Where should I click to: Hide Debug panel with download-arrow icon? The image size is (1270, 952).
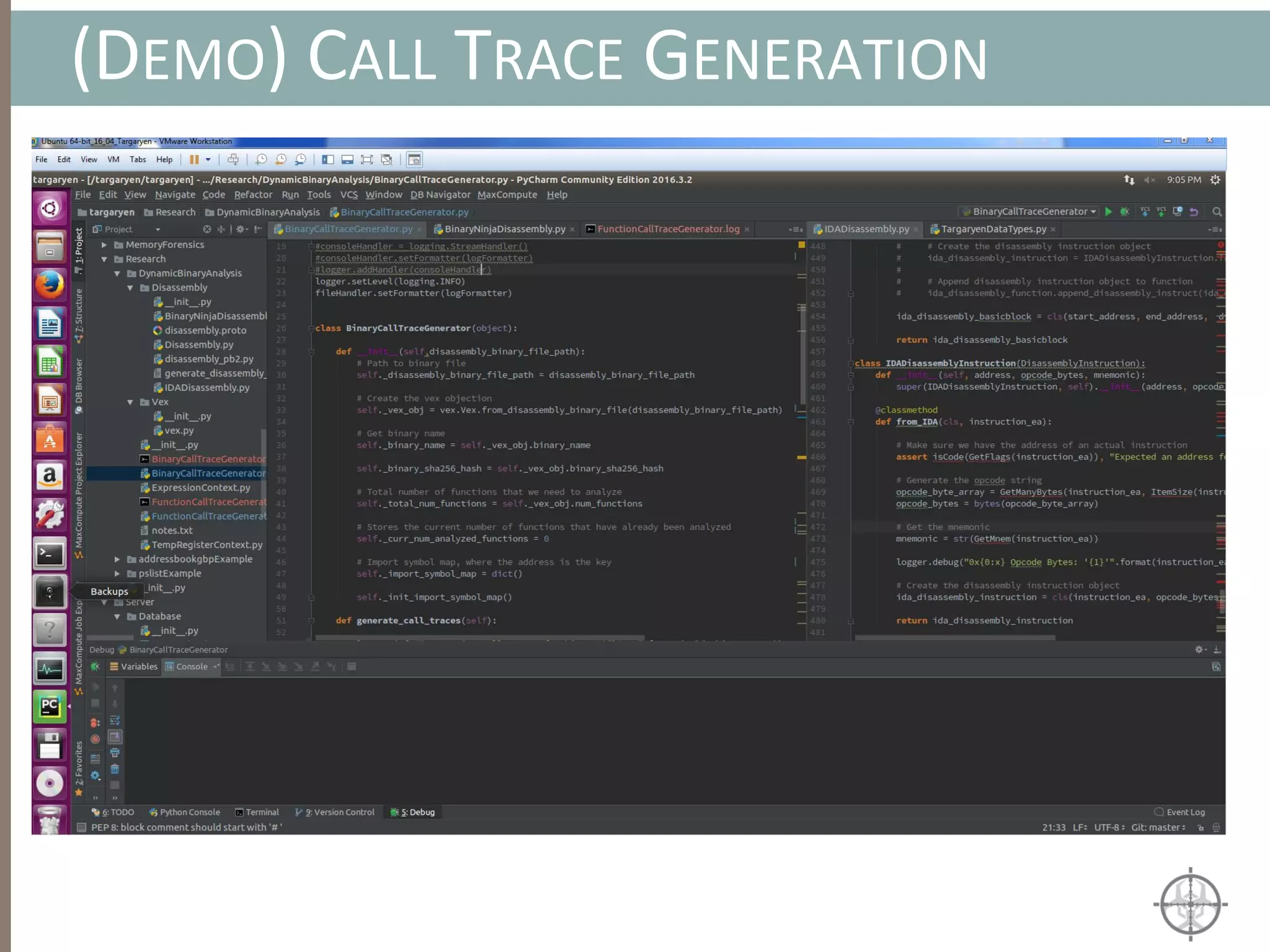click(1217, 650)
